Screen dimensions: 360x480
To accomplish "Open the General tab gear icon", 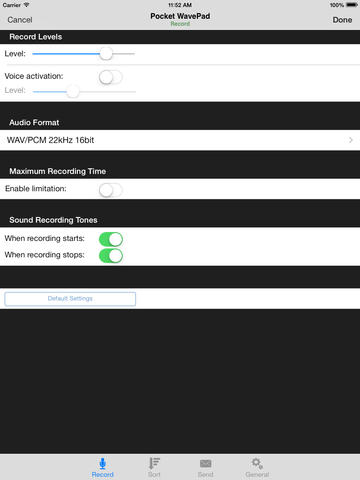I will [x=257, y=463].
